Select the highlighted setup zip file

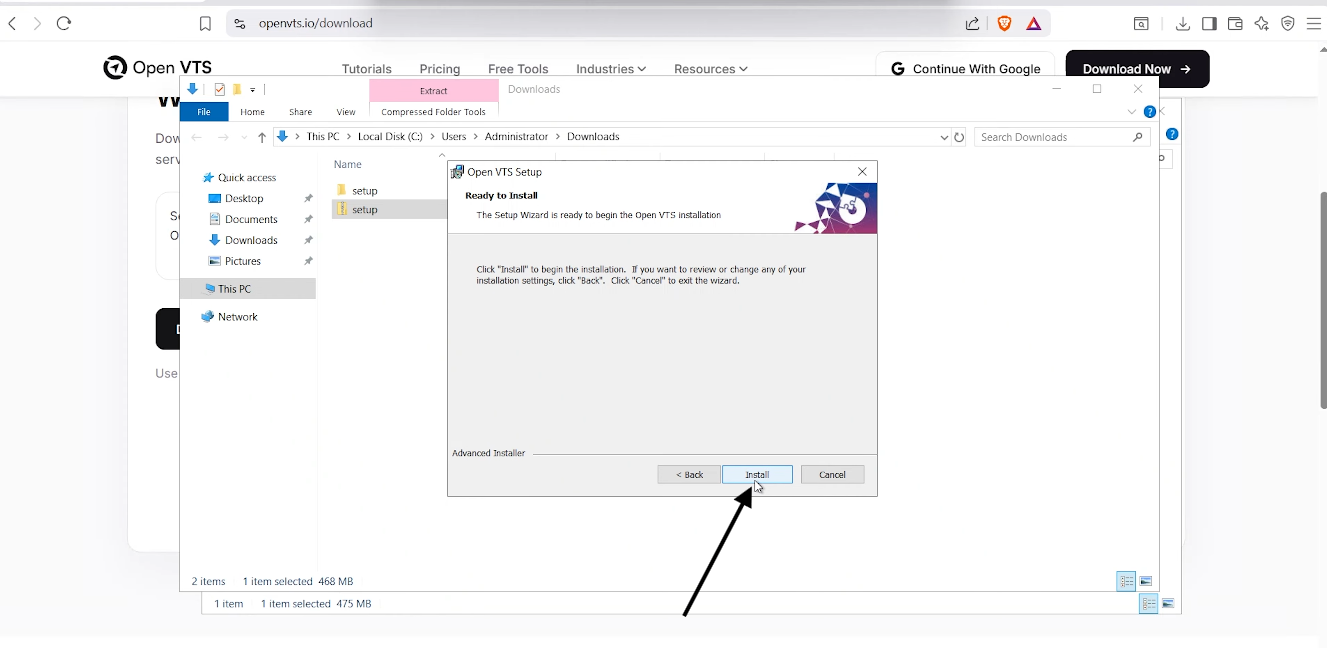pos(365,210)
